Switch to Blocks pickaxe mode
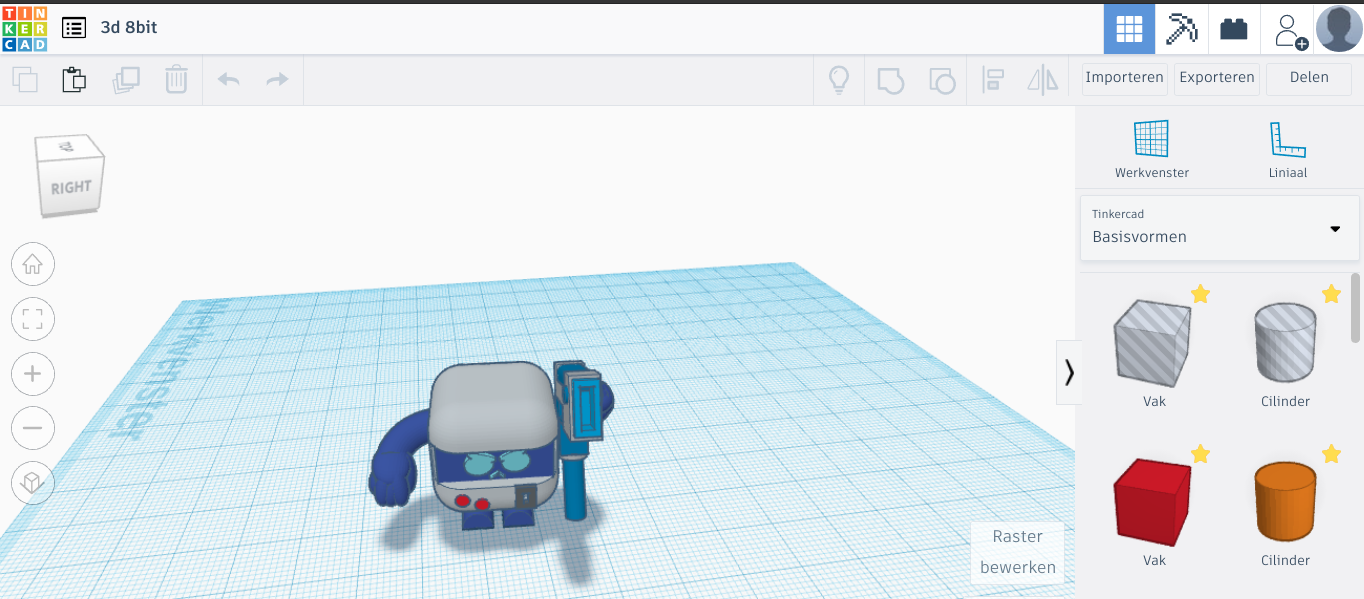Viewport: 1364px width, 599px height. [1182, 29]
